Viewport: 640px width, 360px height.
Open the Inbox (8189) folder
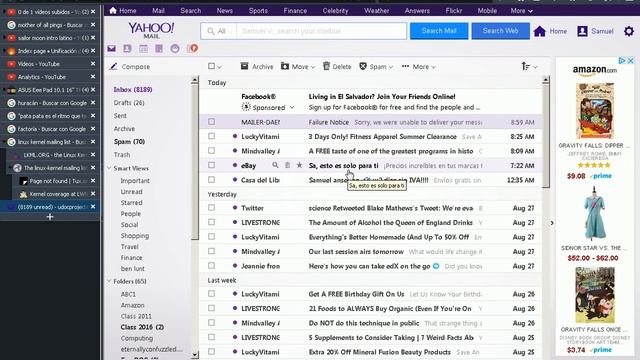(133, 89)
